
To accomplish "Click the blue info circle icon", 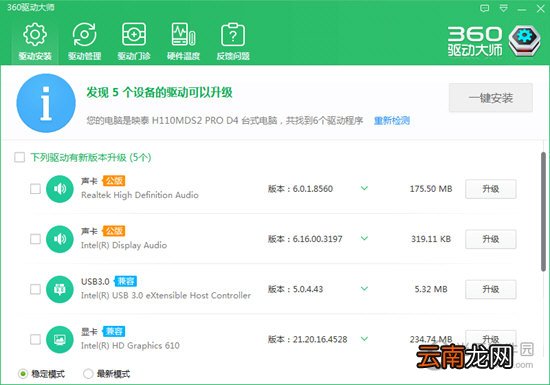I will point(46,103).
